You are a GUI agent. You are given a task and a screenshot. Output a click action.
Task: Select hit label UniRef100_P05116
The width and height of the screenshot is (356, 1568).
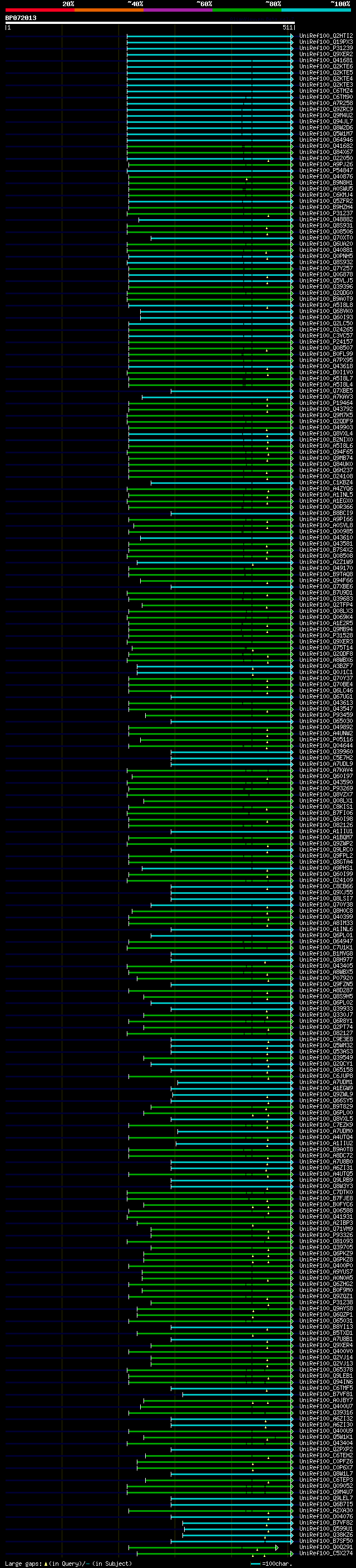[325, 740]
